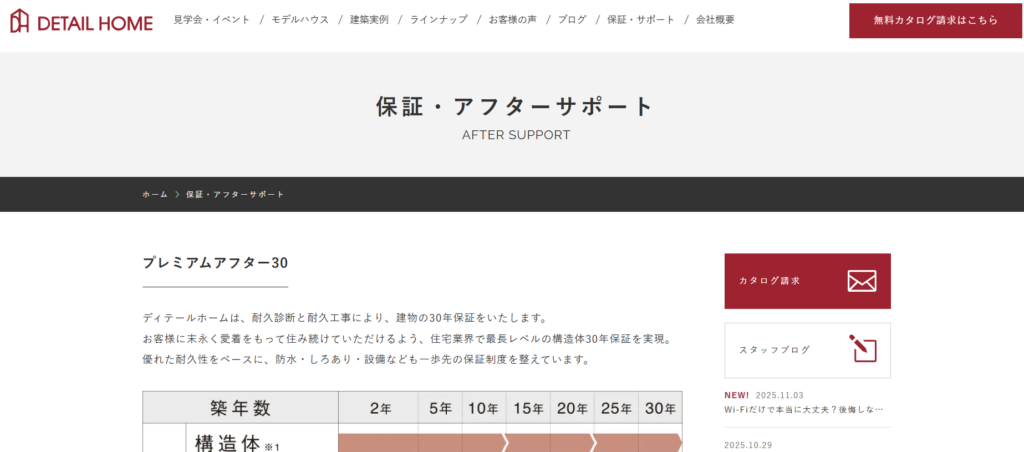Follow the ホーム breadcrumb link
The image size is (1024, 452).
(x=155, y=194)
